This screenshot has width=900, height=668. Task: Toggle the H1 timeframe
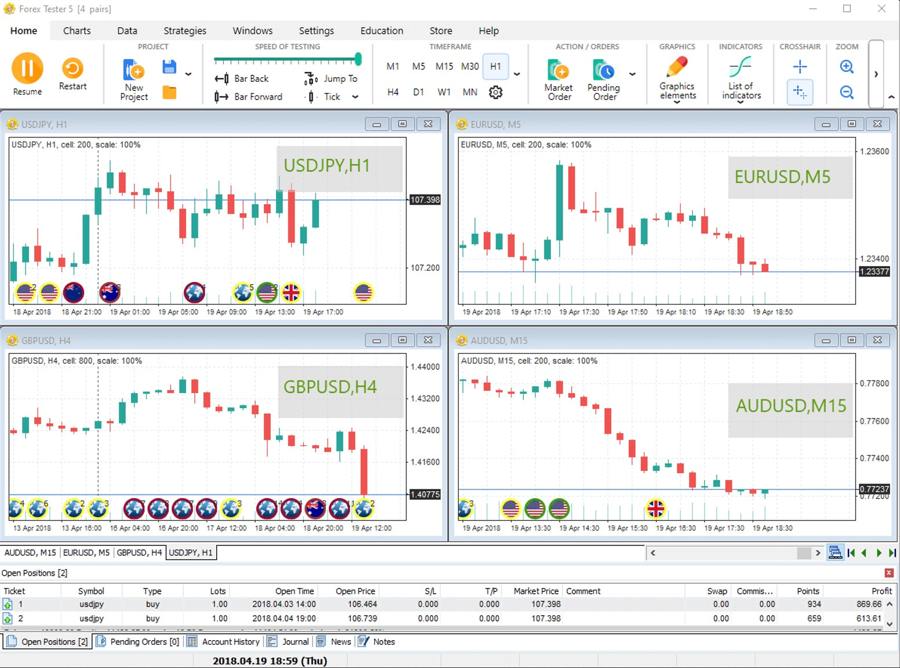(495, 65)
